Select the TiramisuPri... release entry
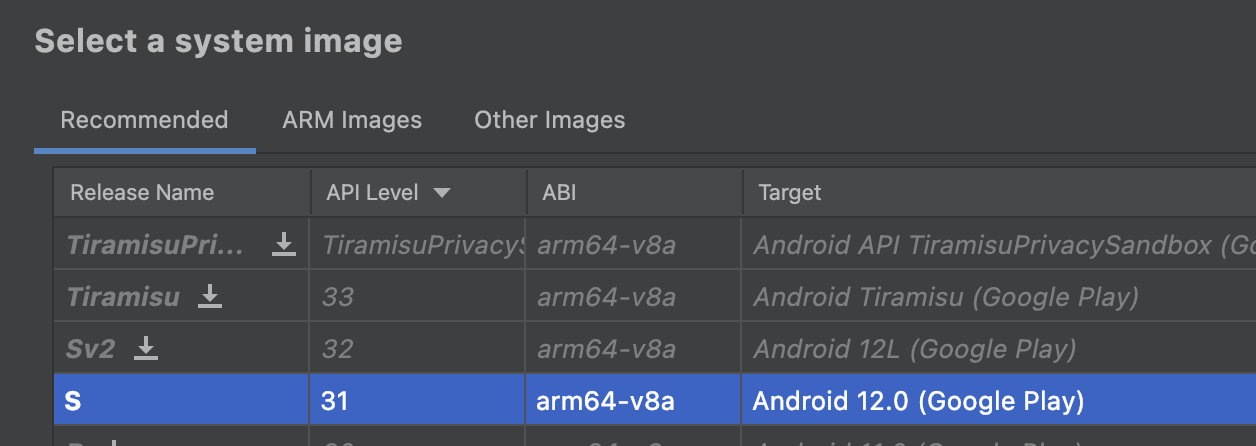 point(155,246)
